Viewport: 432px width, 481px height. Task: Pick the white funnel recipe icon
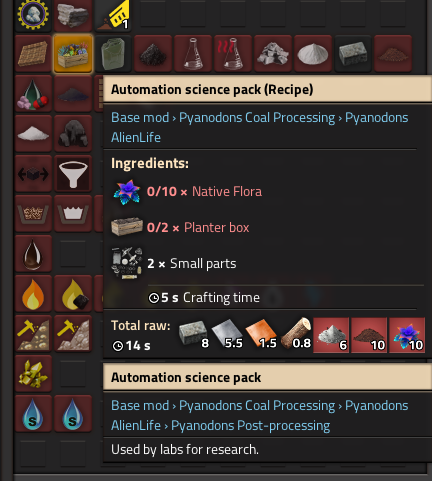coord(73,174)
